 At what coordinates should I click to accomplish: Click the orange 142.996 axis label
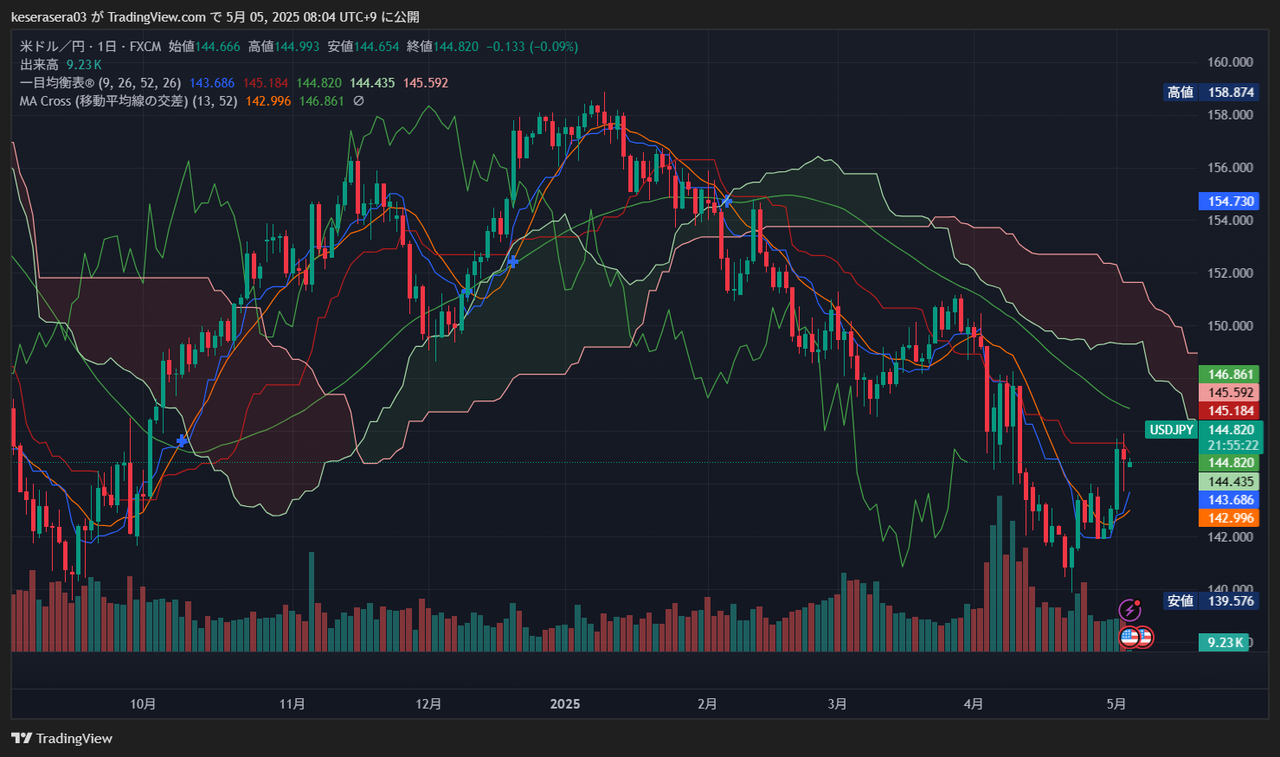click(x=1227, y=518)
